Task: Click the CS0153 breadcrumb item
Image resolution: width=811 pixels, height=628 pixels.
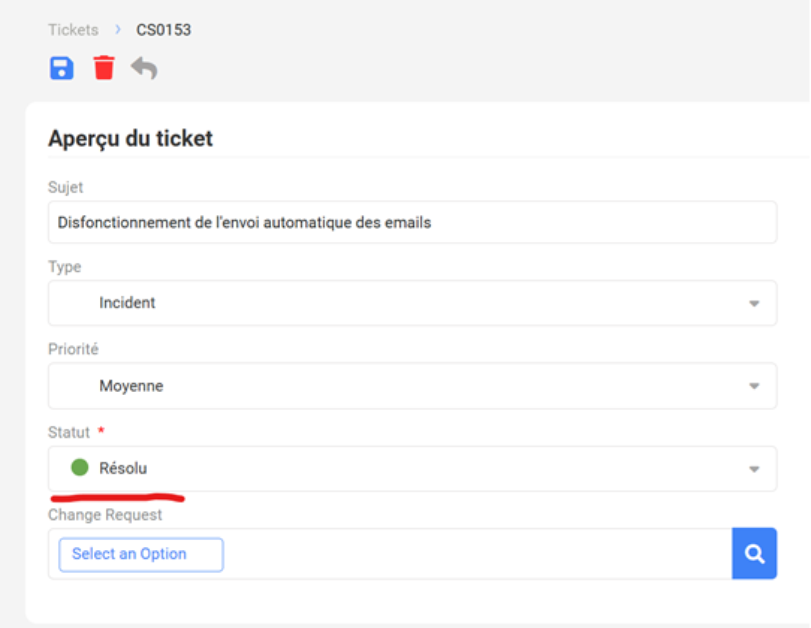Action: click(163, 30)
